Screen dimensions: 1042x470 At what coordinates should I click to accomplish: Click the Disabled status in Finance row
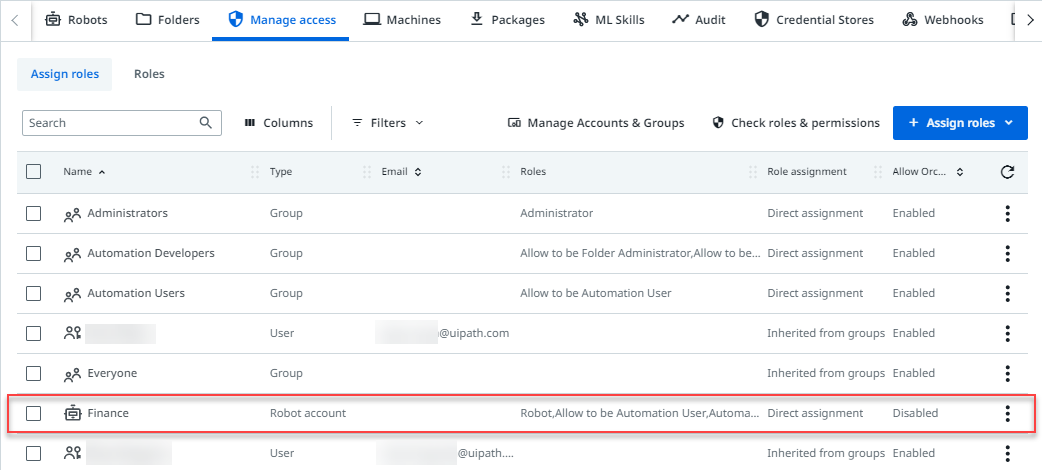(x=915, y=413)
